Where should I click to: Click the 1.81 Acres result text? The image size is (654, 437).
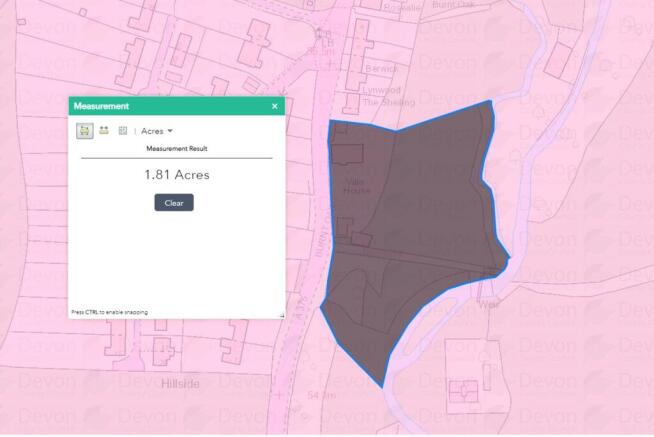tap(176, 174)
